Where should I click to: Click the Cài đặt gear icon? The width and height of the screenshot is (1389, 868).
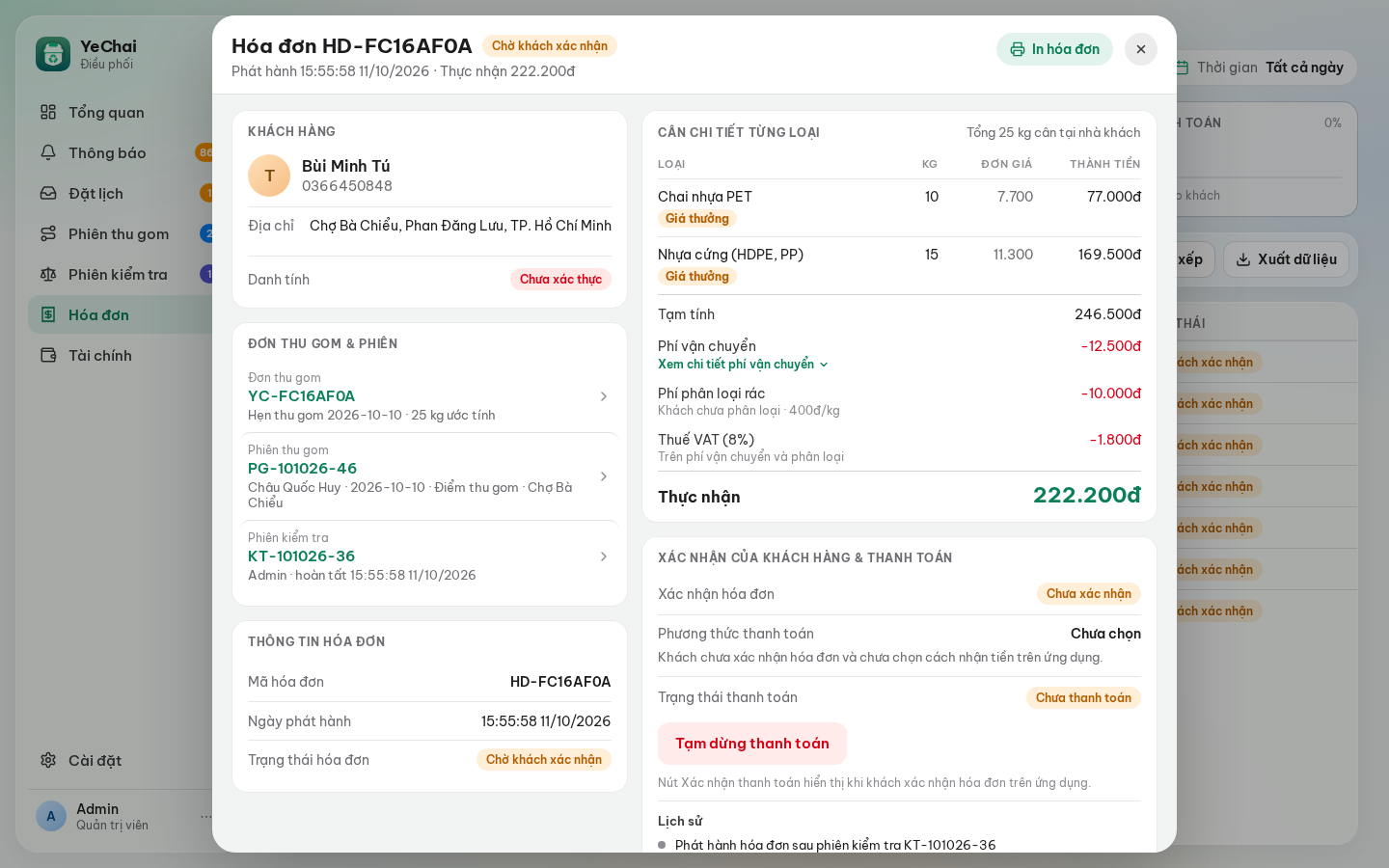pos(48,760)
